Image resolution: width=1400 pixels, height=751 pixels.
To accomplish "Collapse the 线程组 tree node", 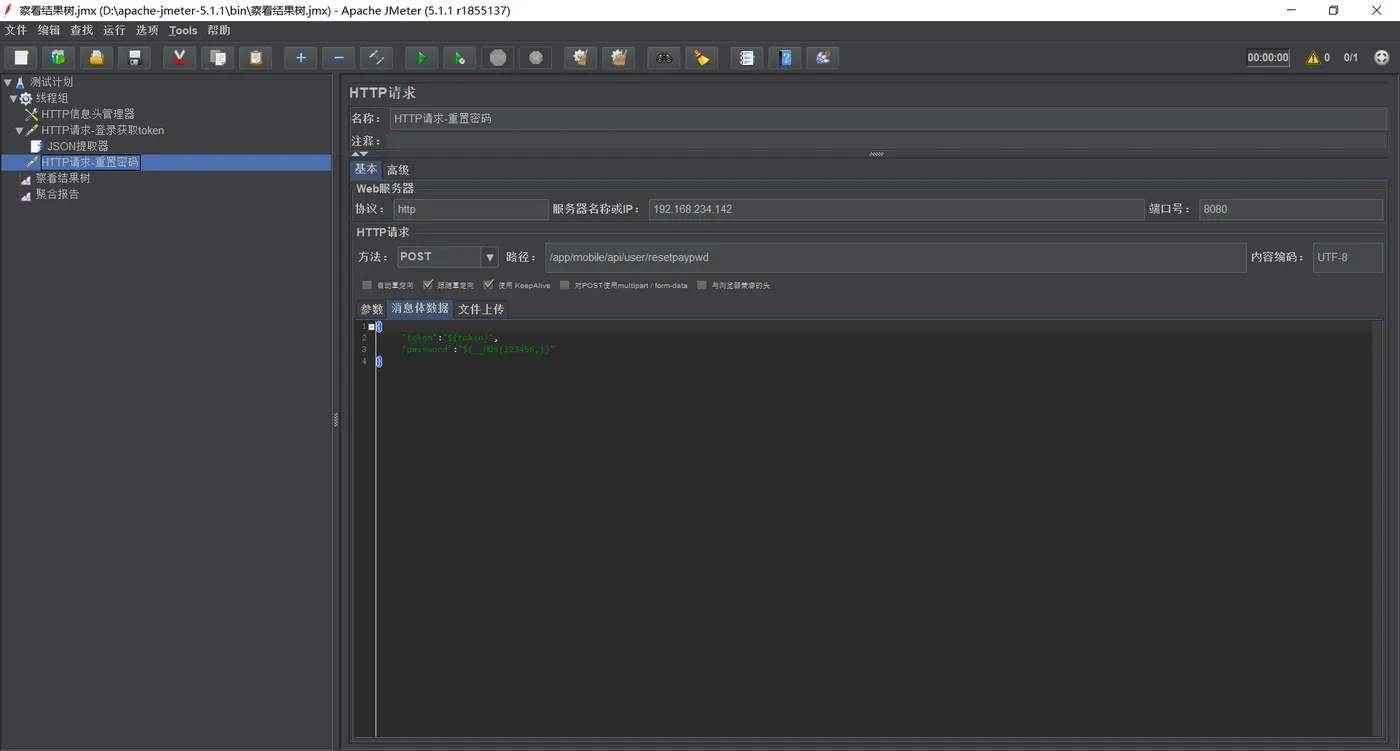I will click(x=14, y=99).
